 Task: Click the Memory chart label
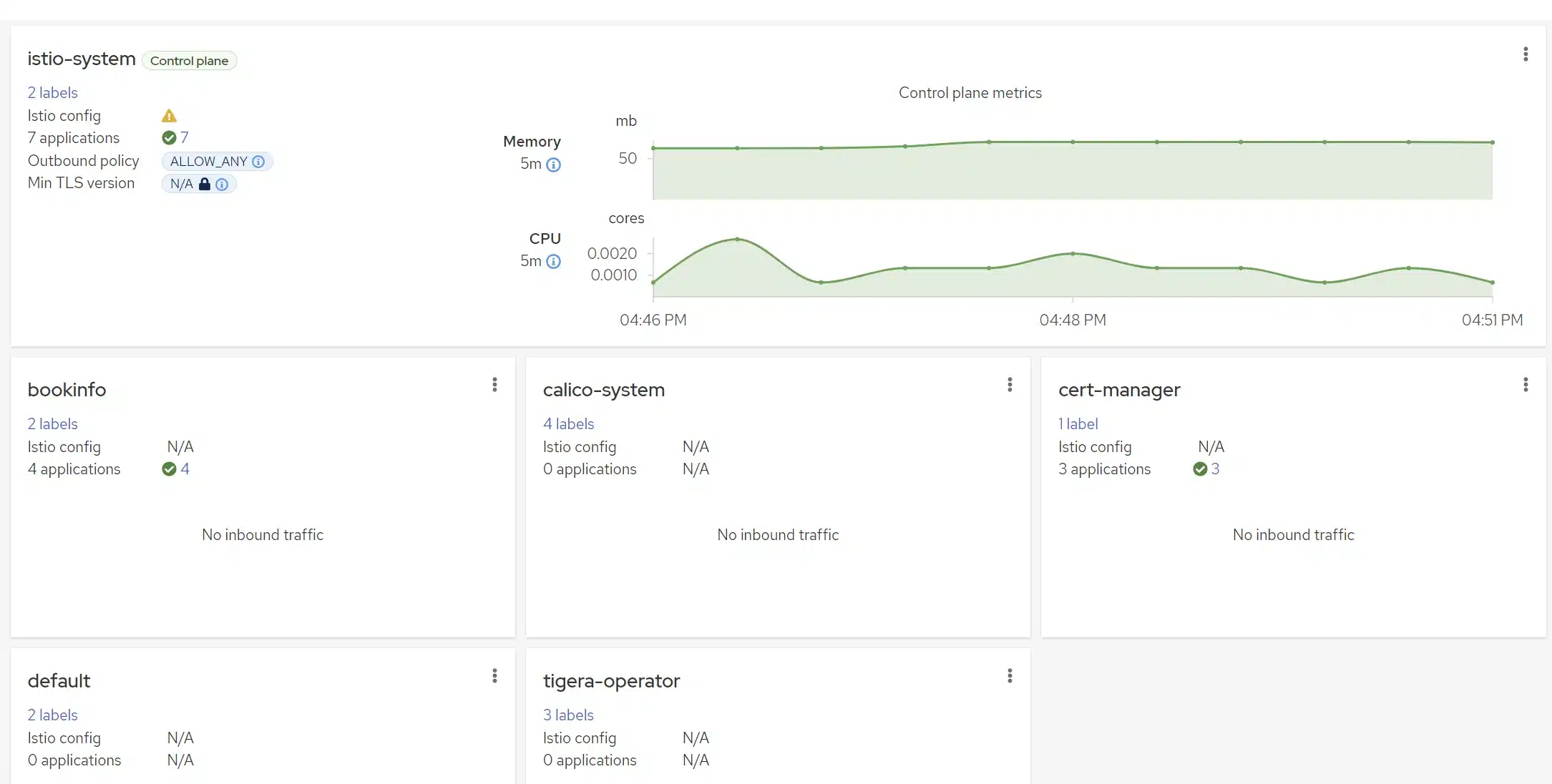[x=532, y=142]
